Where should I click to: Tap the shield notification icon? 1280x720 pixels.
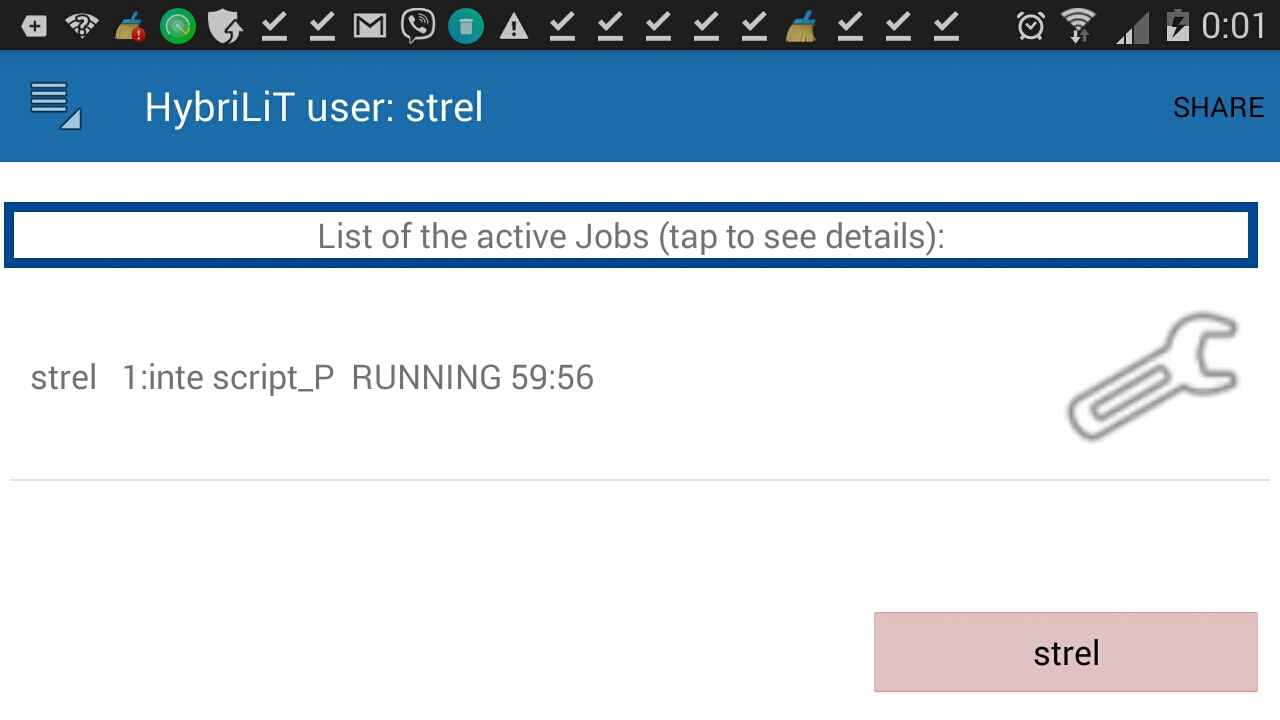pyautogui.click(x=226, y=26)
